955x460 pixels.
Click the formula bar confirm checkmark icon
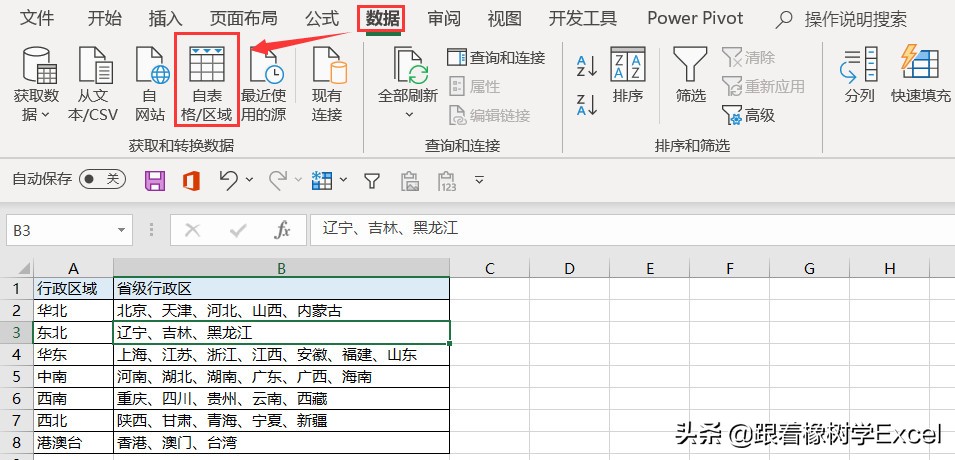238,230
